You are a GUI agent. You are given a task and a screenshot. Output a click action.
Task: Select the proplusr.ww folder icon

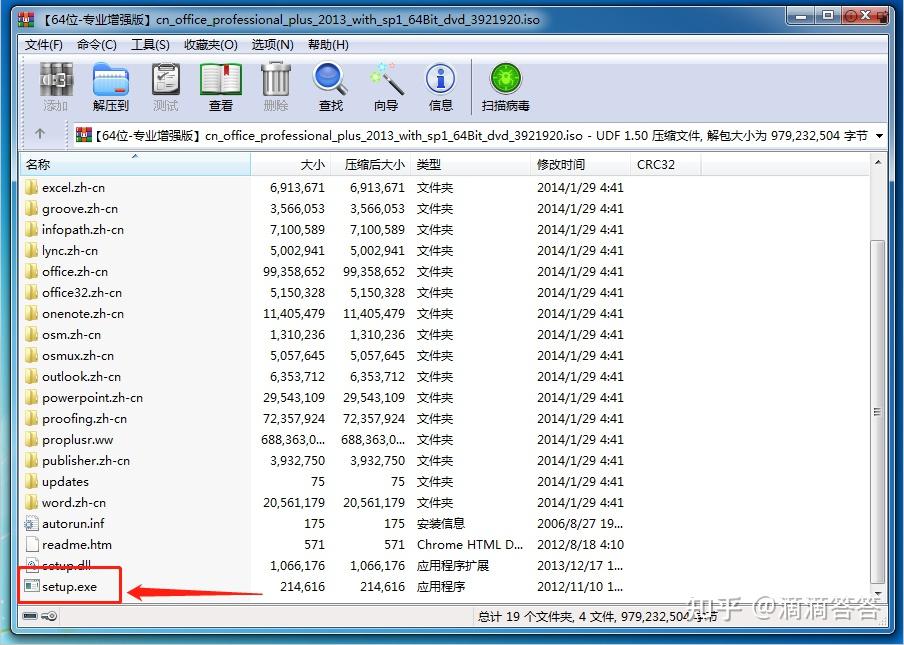[x=32, y=439]
